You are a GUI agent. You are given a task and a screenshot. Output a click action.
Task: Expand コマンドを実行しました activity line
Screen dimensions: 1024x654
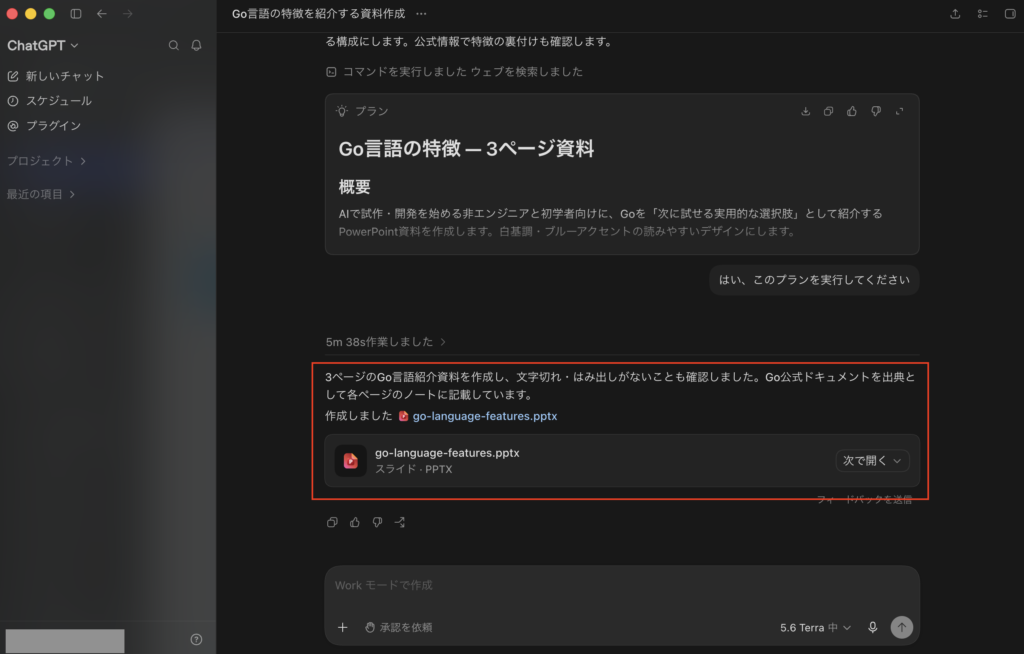point(455,72)
